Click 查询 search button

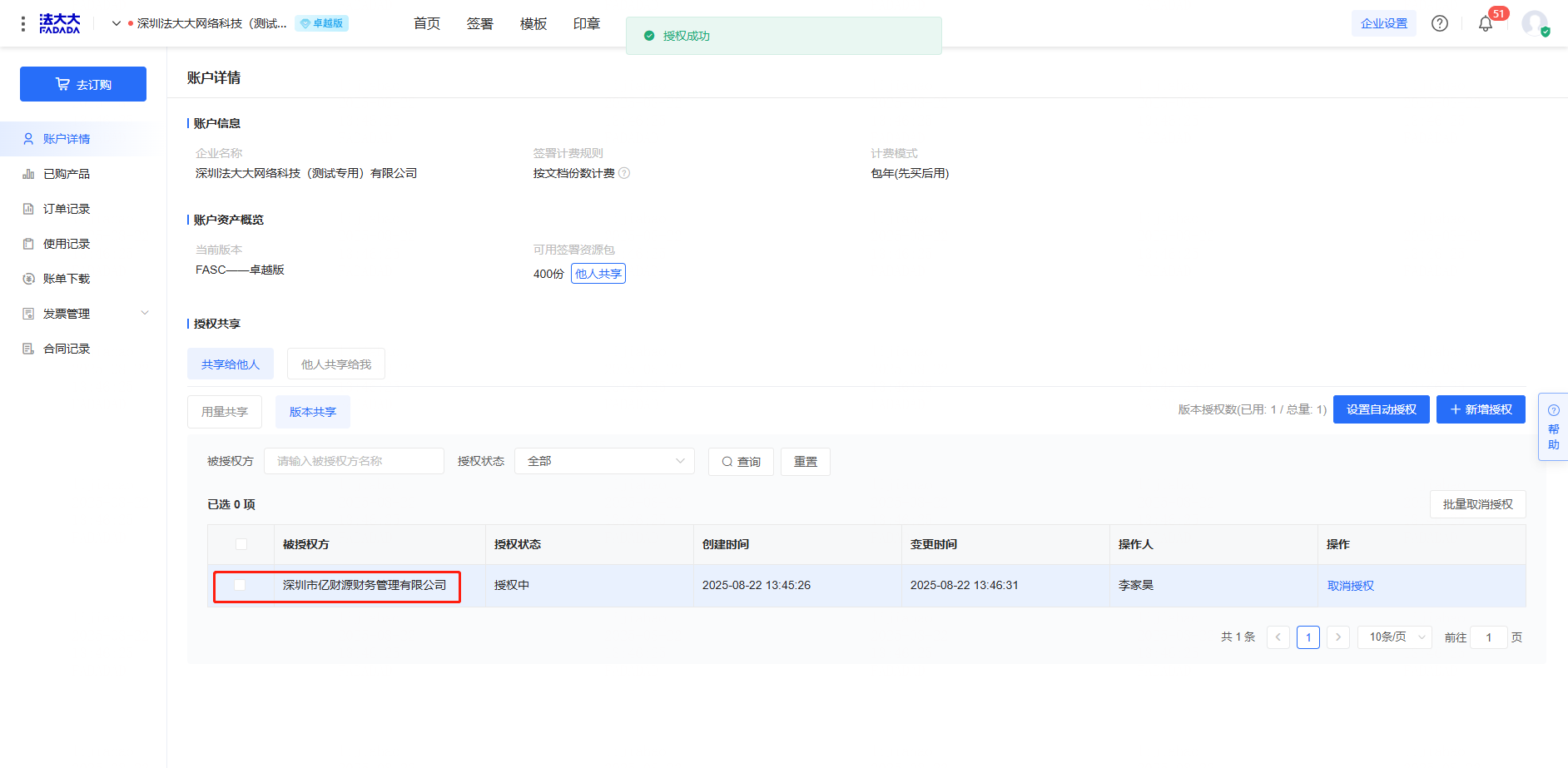(x=741, y=462)
